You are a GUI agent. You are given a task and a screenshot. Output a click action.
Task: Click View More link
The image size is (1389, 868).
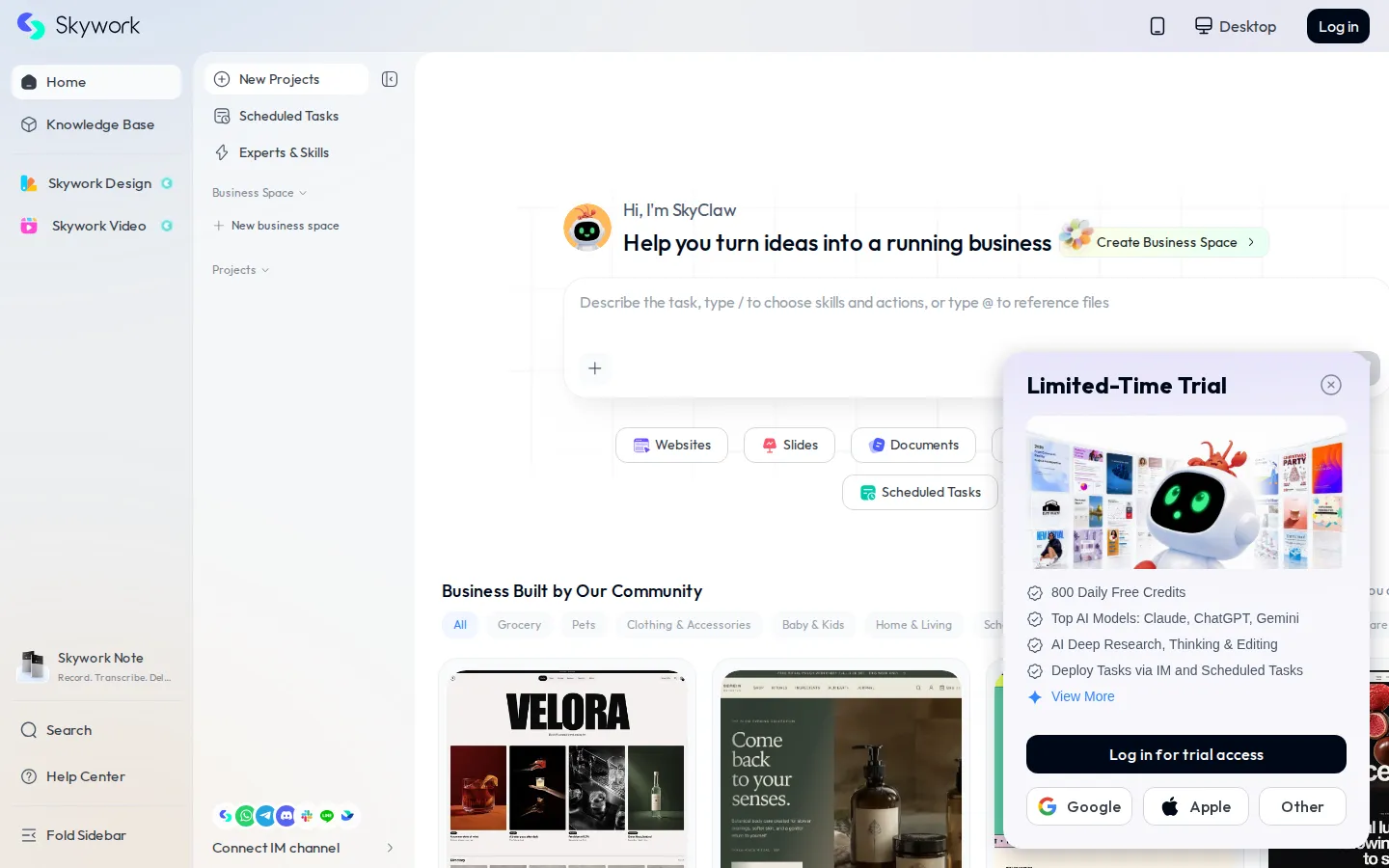(x=1082, y=696)
